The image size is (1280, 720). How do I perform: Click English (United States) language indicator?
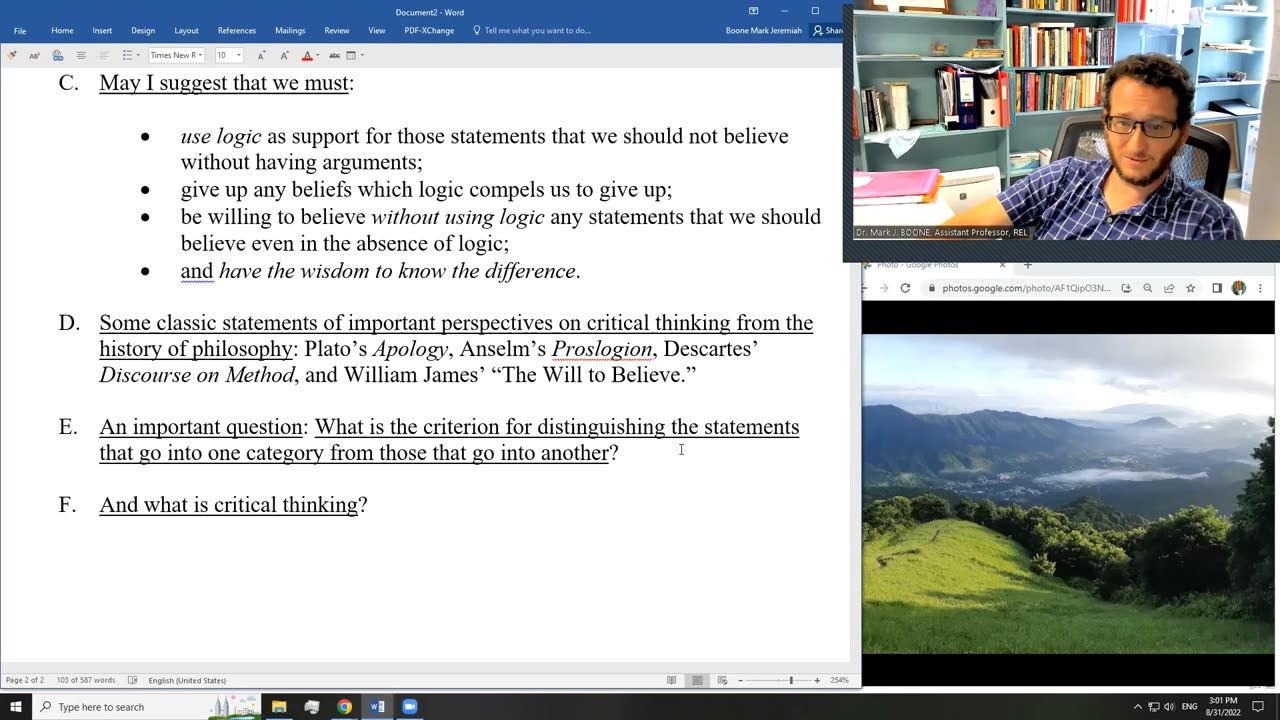click(x=187, y=680)
